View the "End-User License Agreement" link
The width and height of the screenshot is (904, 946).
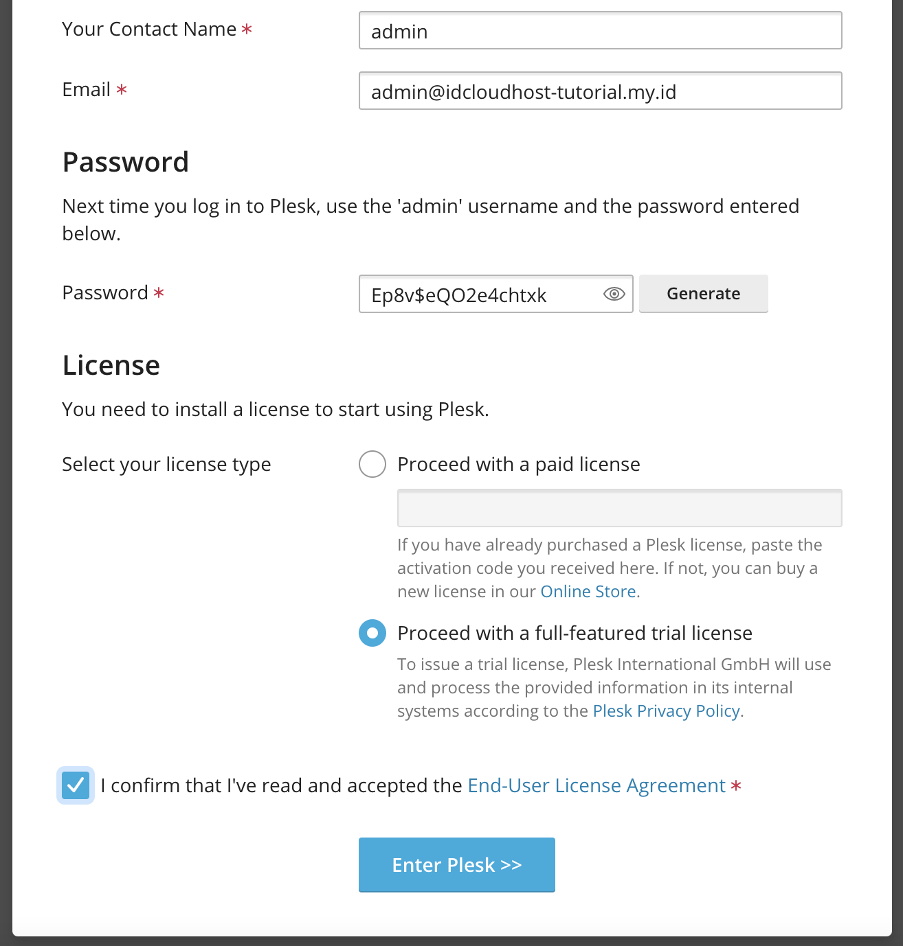[x=595, y=785]
